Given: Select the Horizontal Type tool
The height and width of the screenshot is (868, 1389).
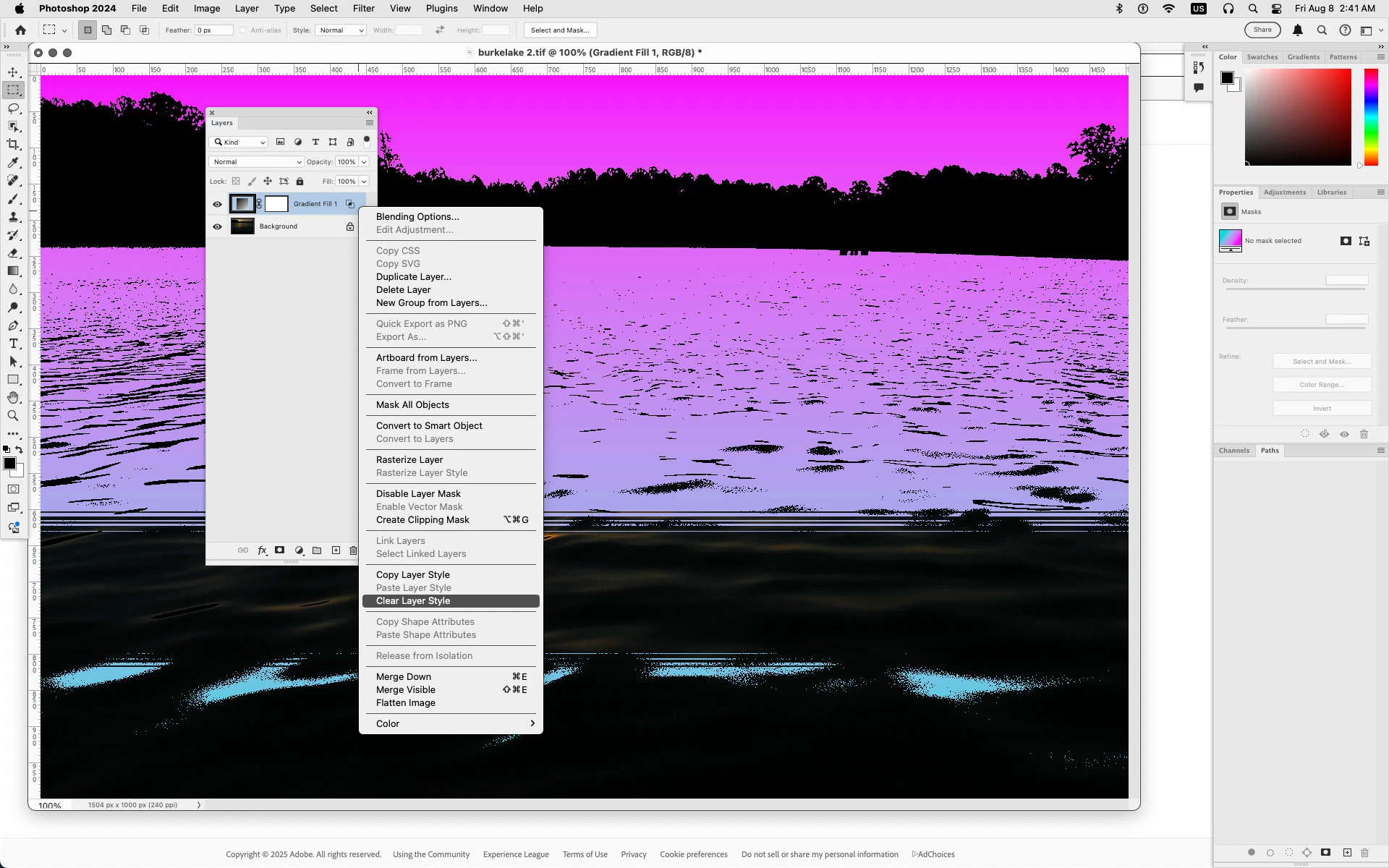Looking at the screenshot, I should (x=13, y=344).
